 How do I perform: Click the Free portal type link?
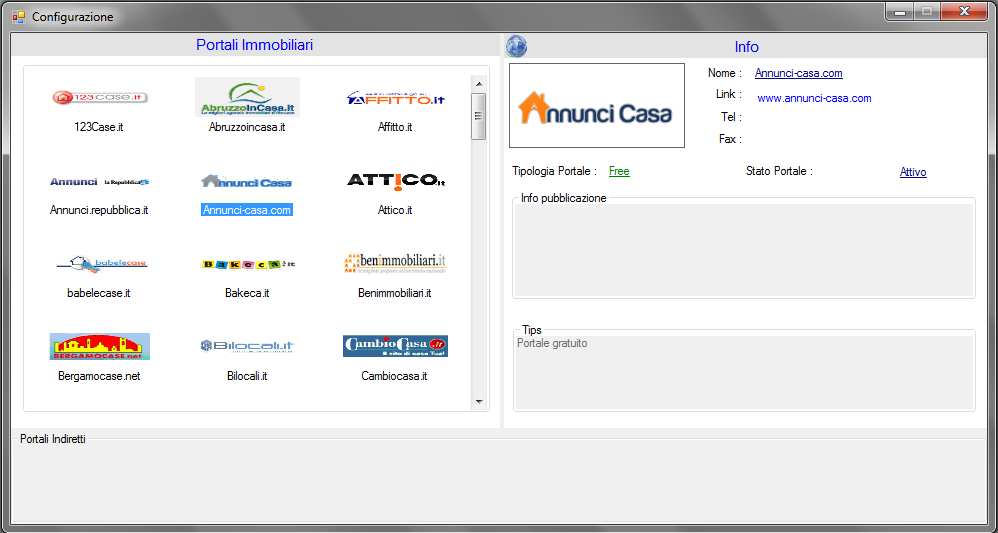619,171
